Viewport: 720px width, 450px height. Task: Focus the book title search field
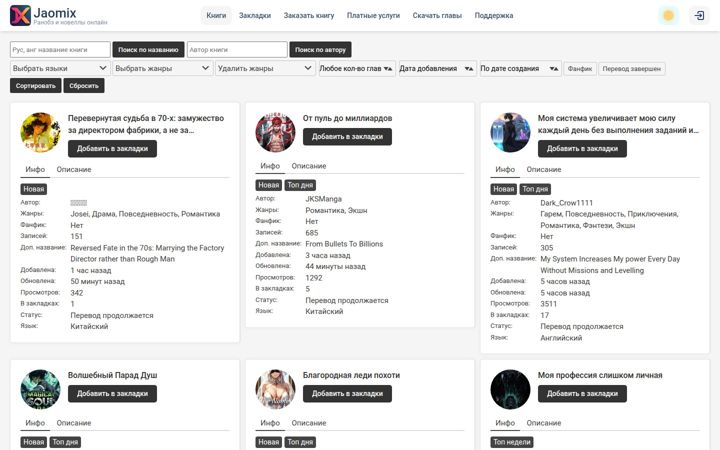(60, 50)
